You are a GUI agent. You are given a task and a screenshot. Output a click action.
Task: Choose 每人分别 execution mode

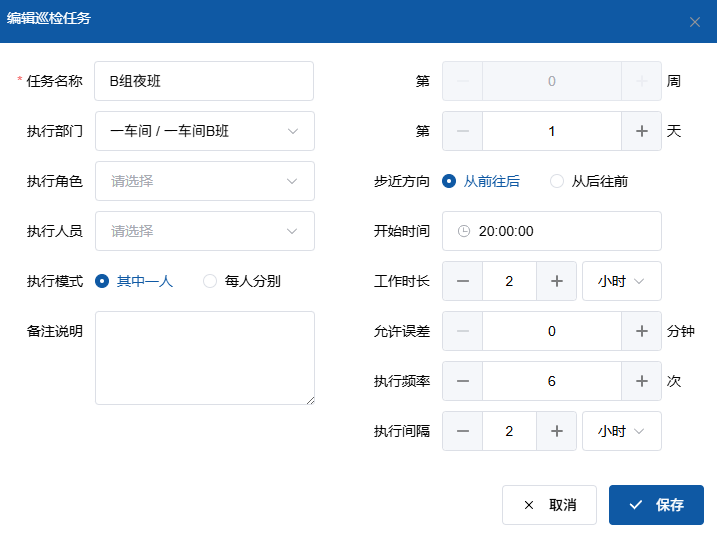[x=210, y=281]
